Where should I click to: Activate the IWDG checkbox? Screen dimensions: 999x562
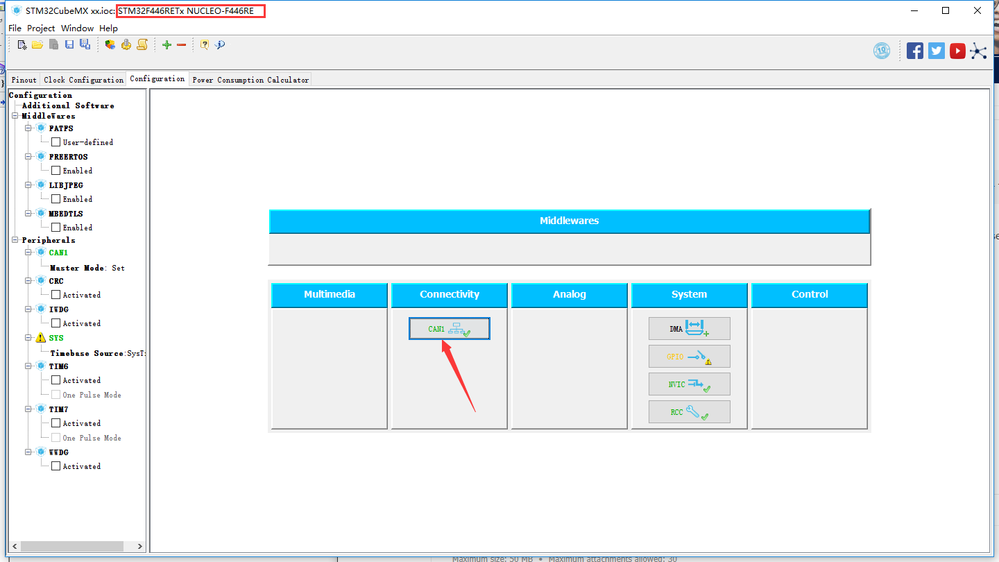[56, 323]
